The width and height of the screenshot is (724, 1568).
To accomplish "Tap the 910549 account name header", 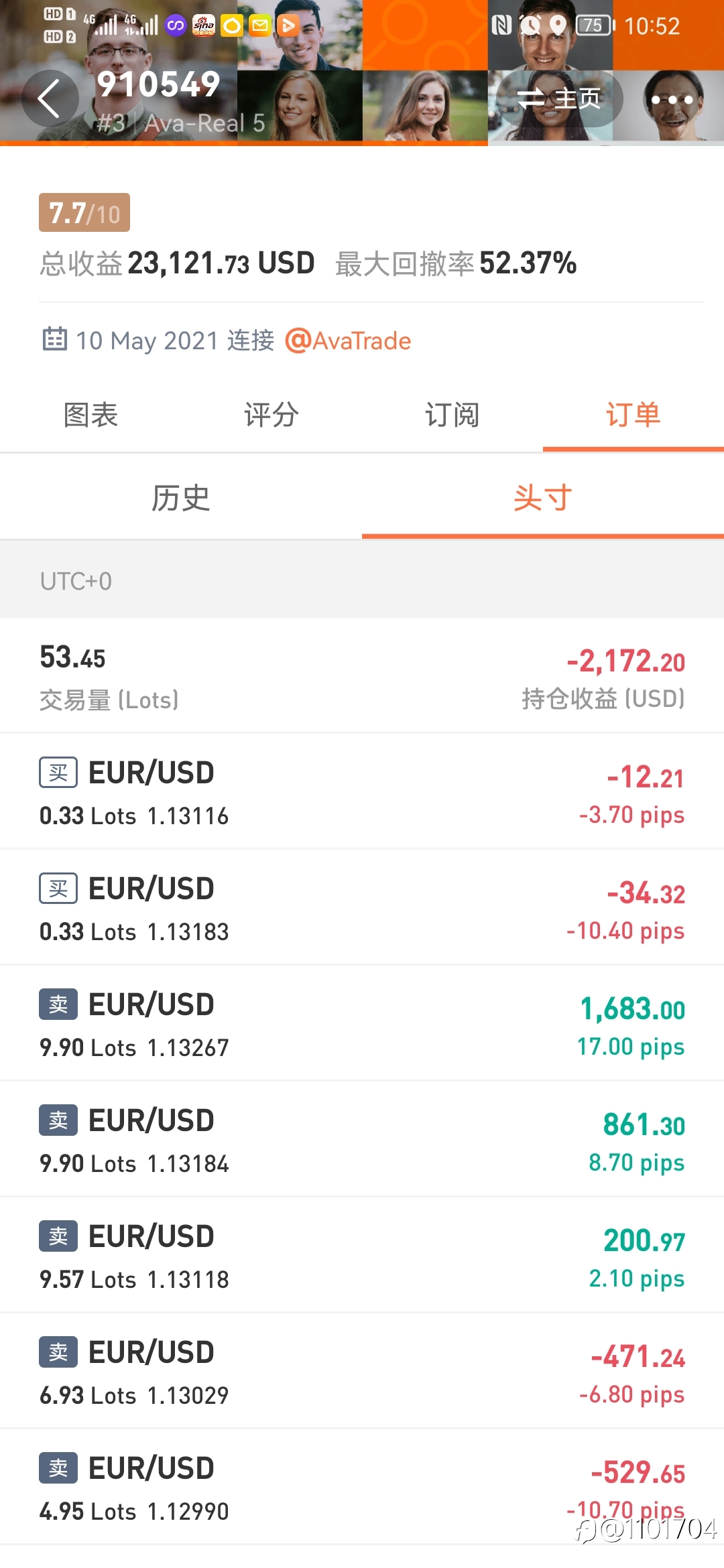I will (x=158, y=84).
